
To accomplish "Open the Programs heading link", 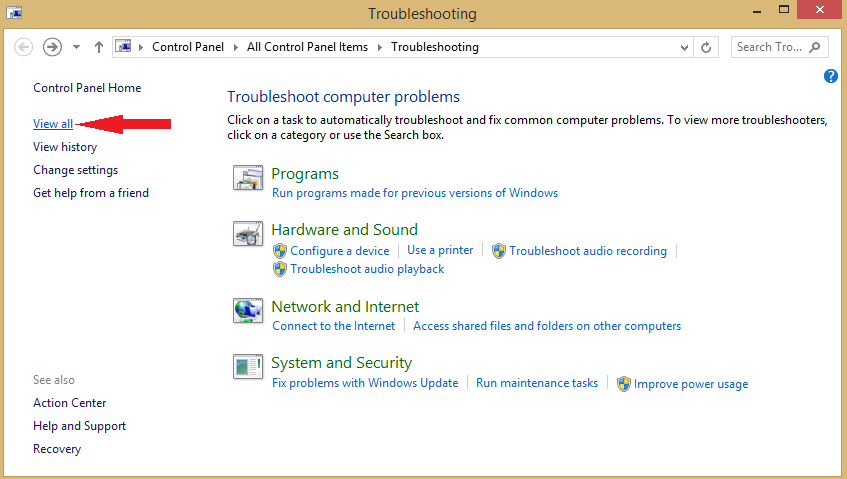I will [305, 174].
